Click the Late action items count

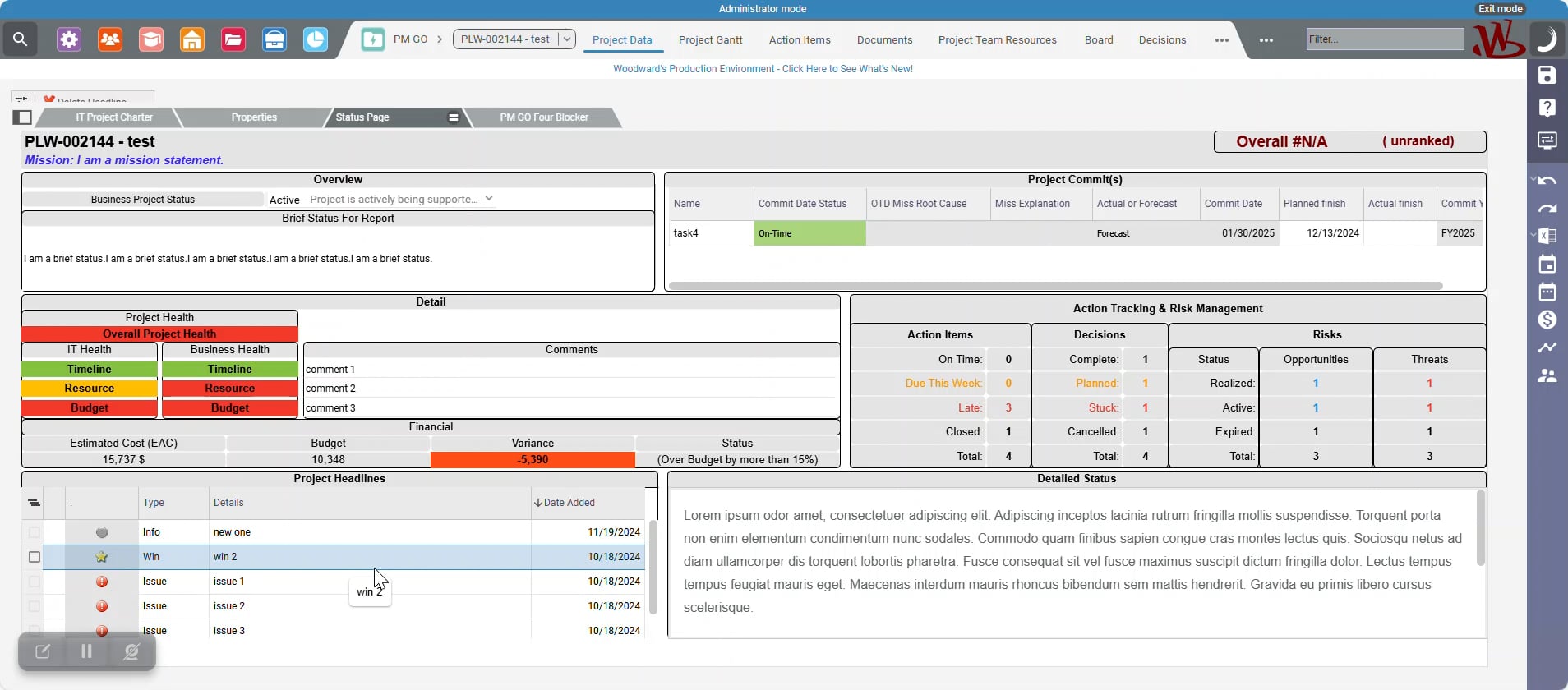pyautogui.click(x=1008, y=408)
